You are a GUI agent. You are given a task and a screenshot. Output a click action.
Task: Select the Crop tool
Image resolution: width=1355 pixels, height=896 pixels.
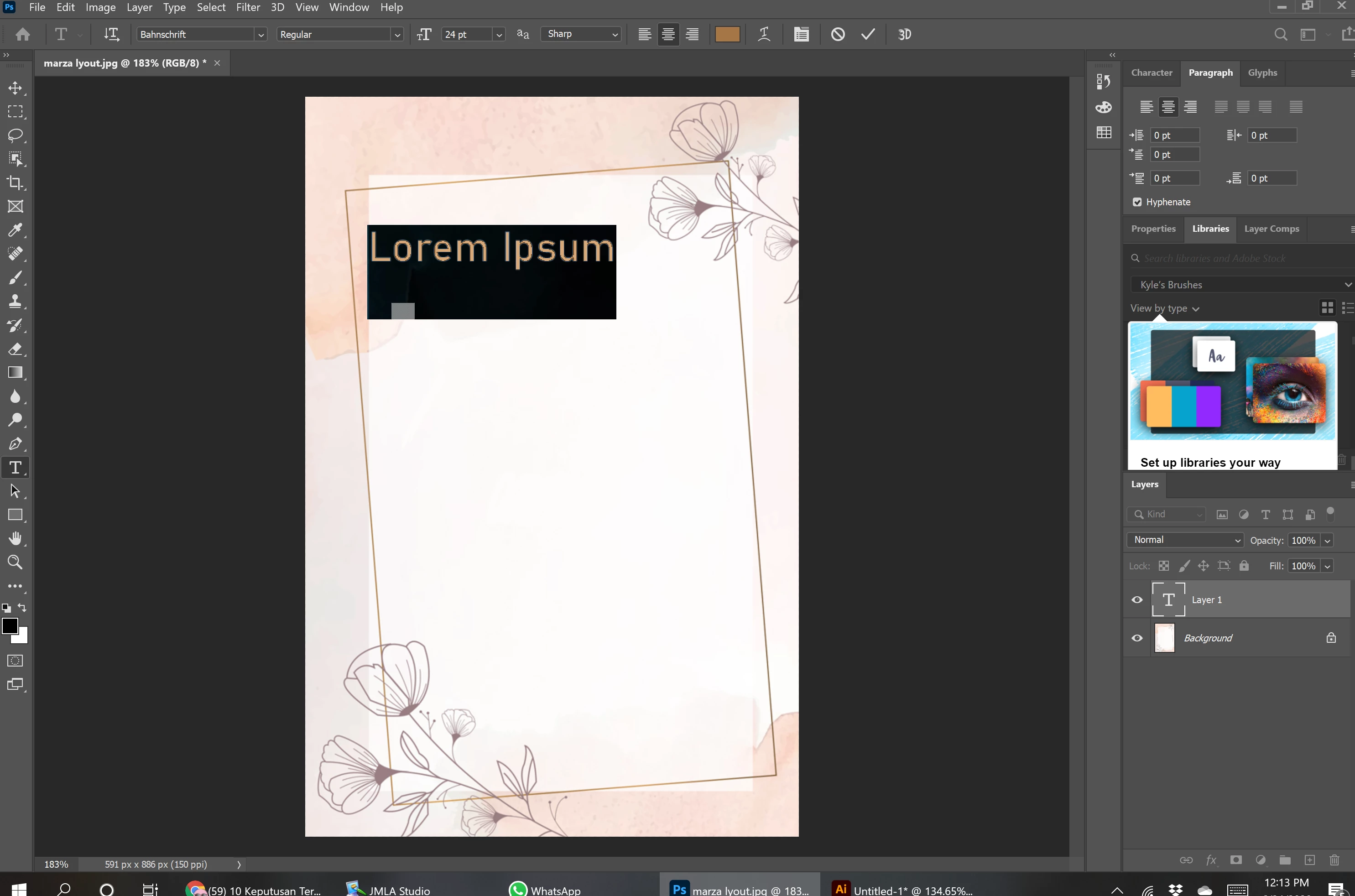pos(16,183)
